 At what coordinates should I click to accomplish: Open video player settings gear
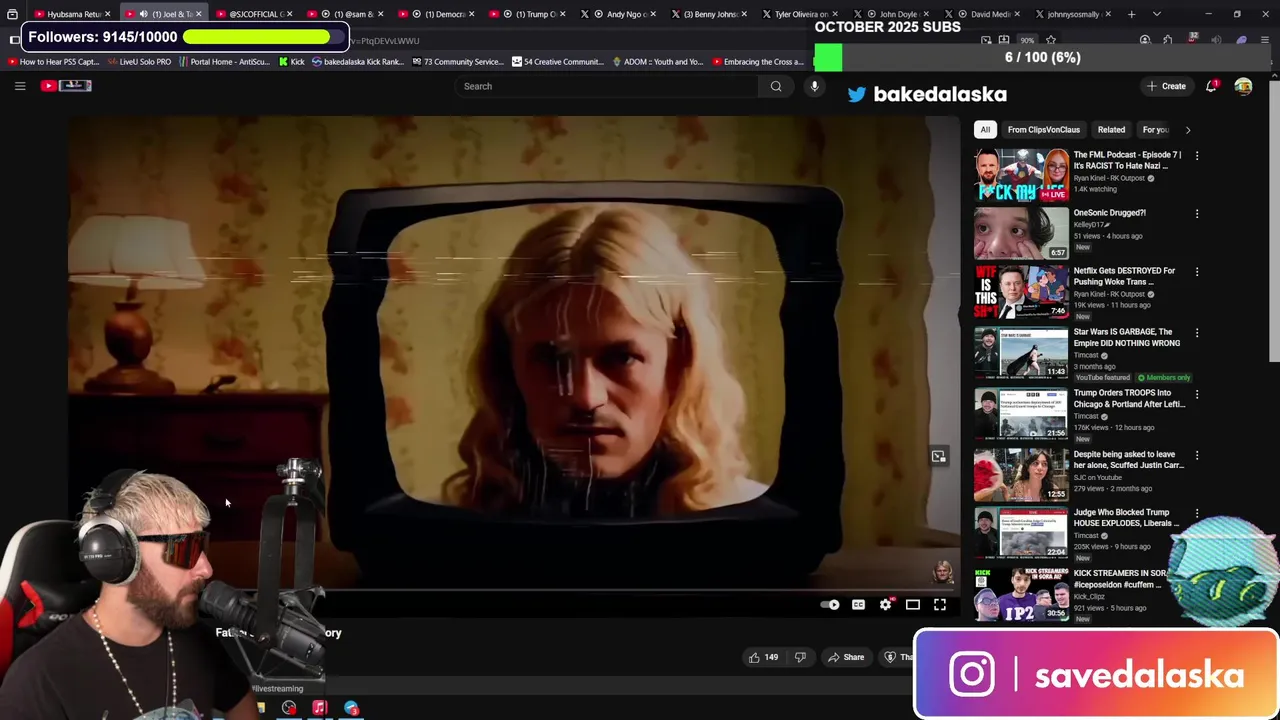pos(885,604)
